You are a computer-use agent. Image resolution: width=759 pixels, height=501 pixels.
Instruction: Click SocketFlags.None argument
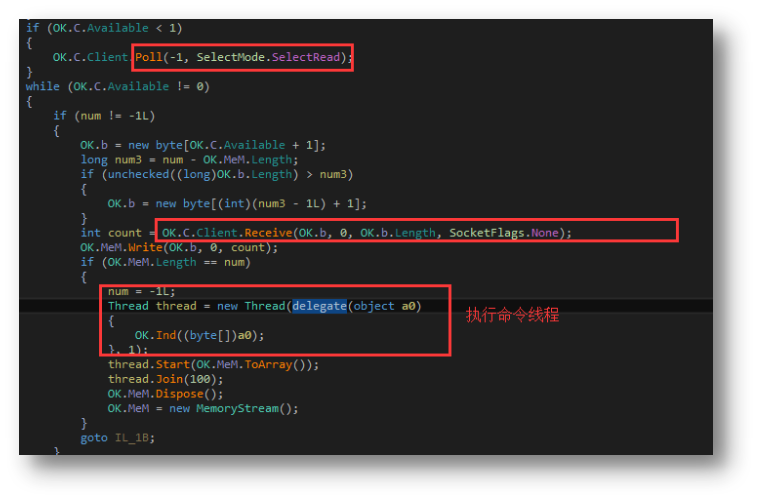point(504,233)
